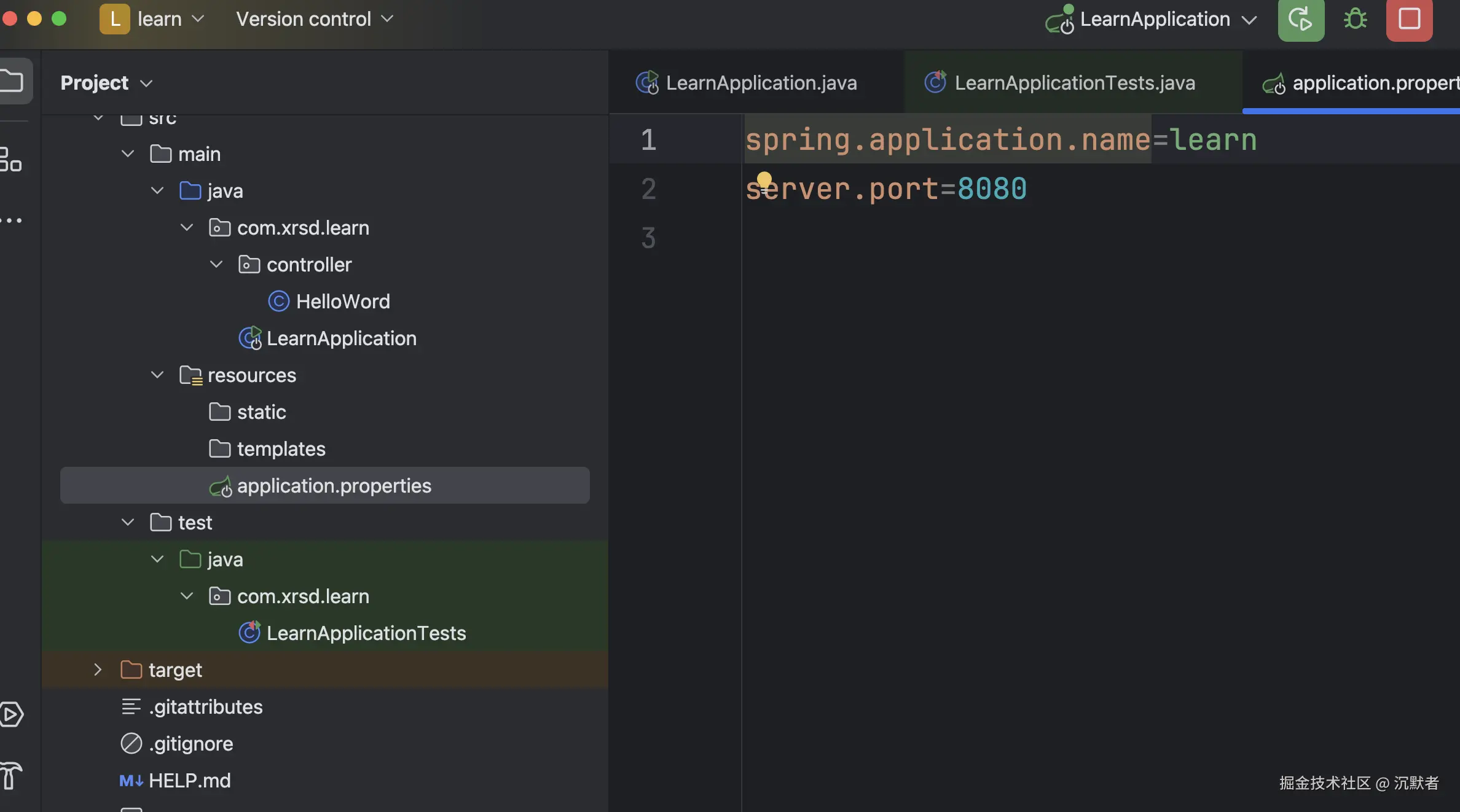Open the Version control dropdown

pos(314,20)
